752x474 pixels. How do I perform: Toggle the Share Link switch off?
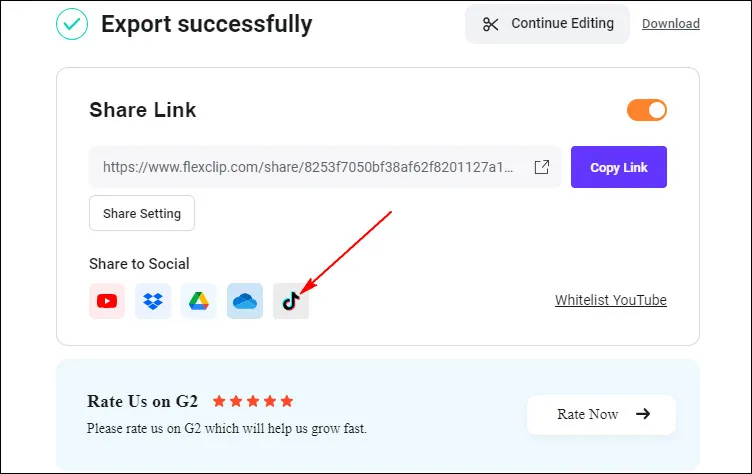(x=646, y=110)
